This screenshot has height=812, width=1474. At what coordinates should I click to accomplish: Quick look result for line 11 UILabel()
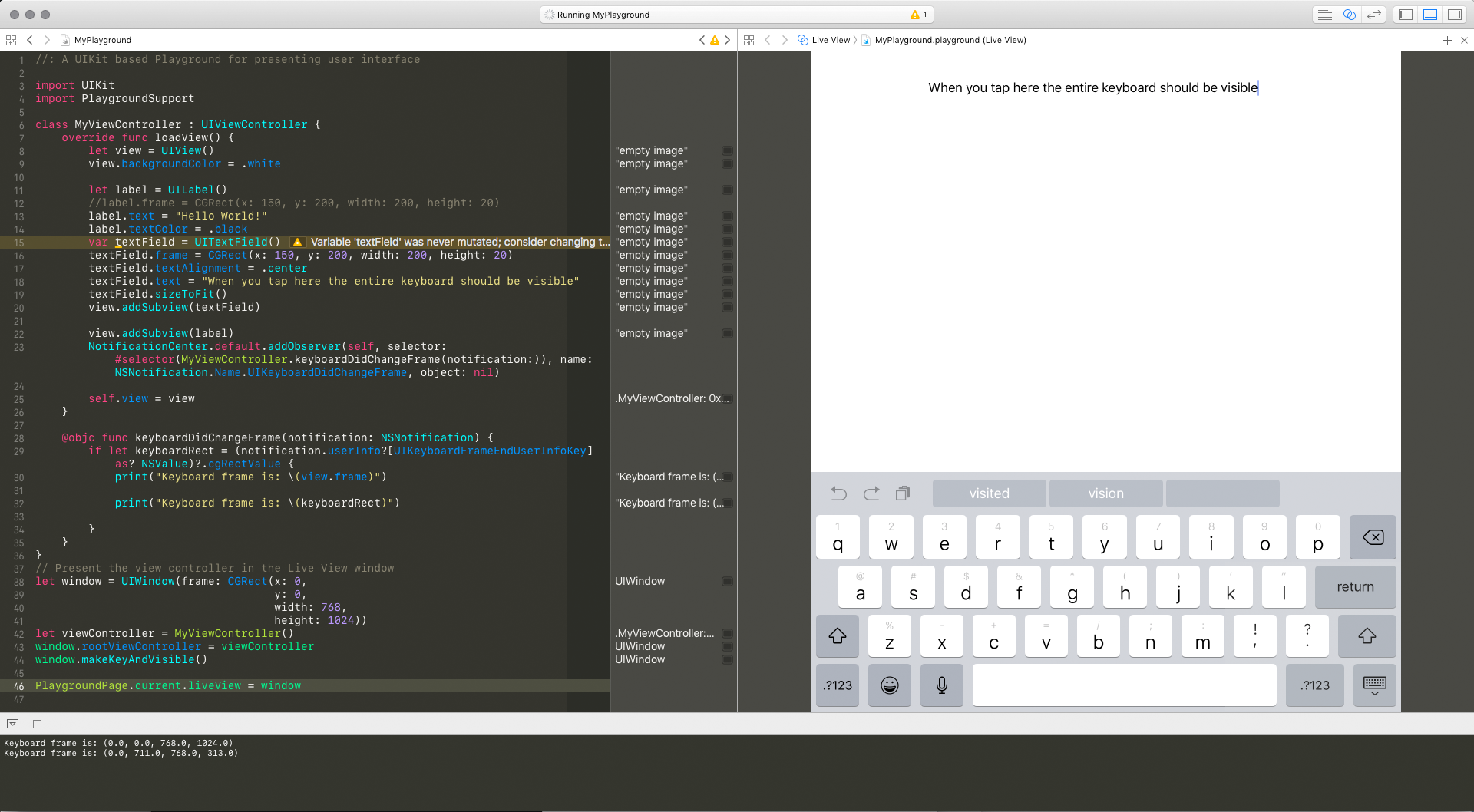click(x=727, y=190)
